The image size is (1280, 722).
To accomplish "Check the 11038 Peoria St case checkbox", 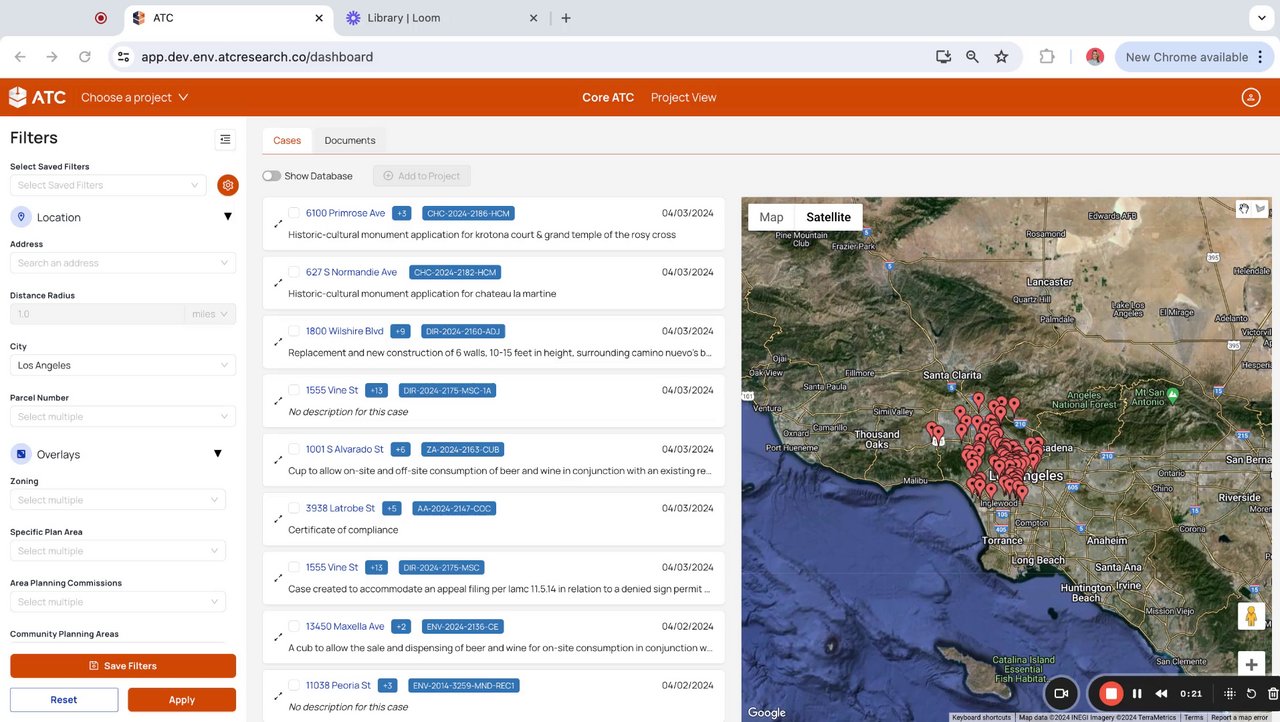I will (x=294, y=685).
